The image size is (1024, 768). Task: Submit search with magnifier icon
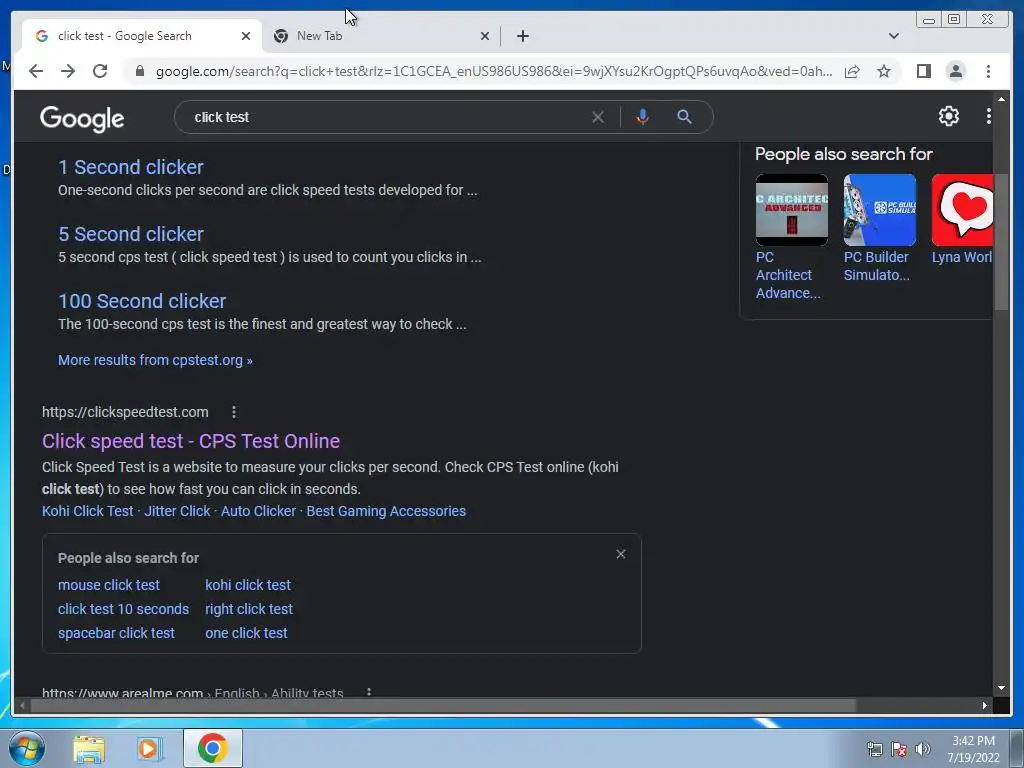[x=684, y=117]
